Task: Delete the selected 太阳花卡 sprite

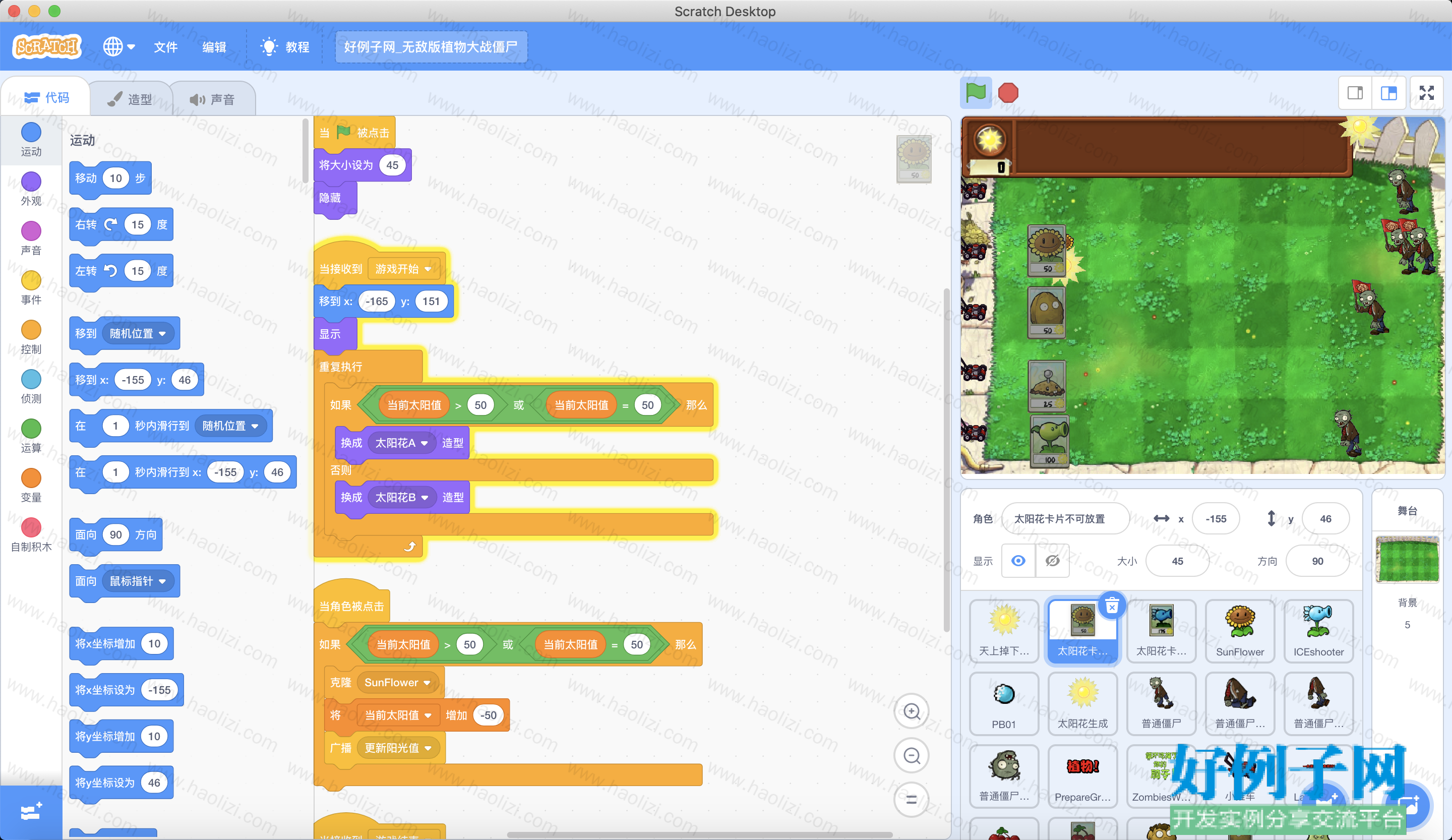Action: 1112,606
